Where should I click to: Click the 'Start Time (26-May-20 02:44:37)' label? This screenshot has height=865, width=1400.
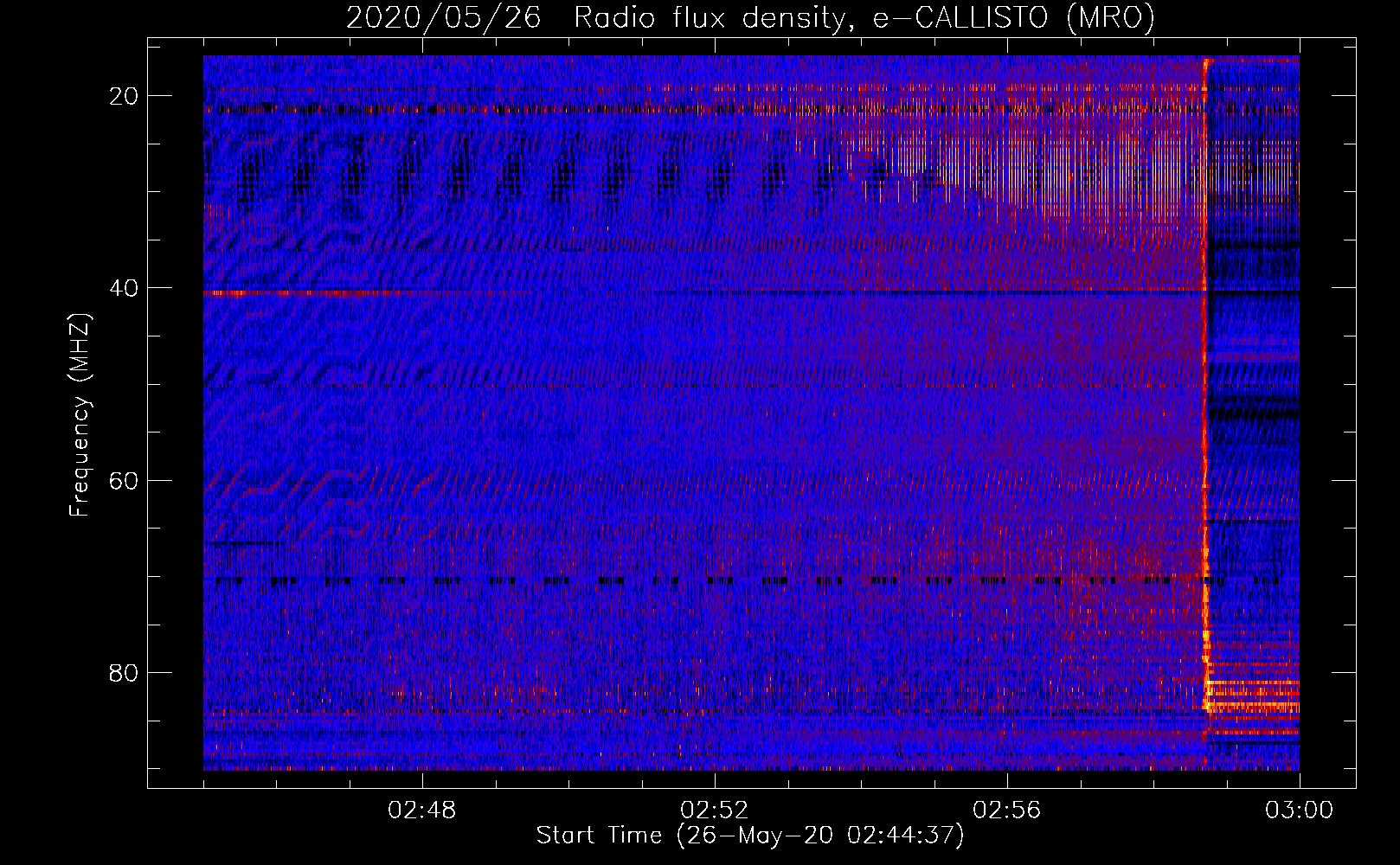point(750,836)
